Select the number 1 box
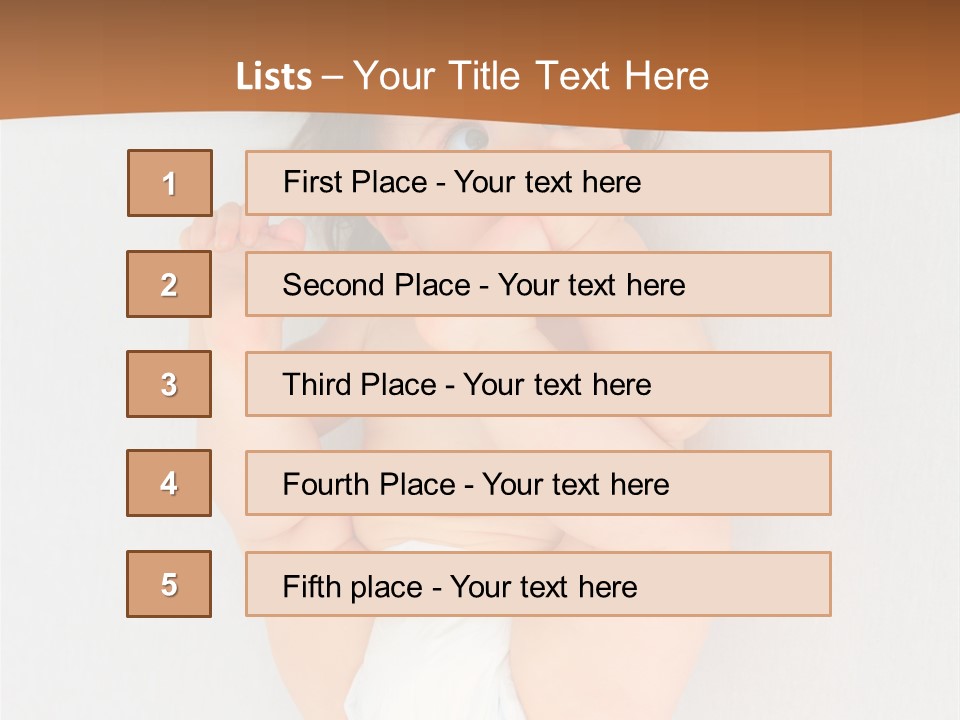 [x=170, y=183]
